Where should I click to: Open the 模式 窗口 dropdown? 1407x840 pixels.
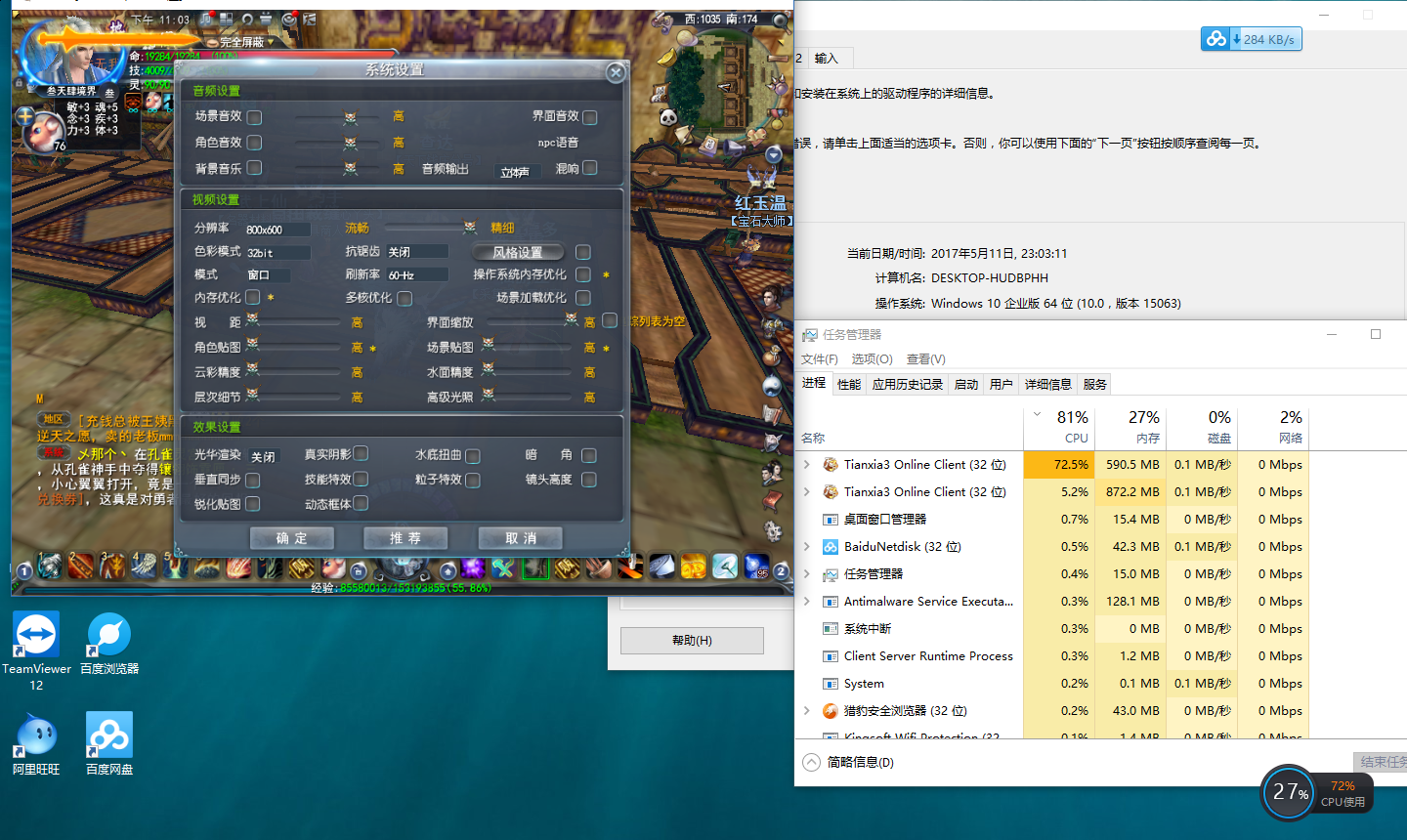(270, 275)
